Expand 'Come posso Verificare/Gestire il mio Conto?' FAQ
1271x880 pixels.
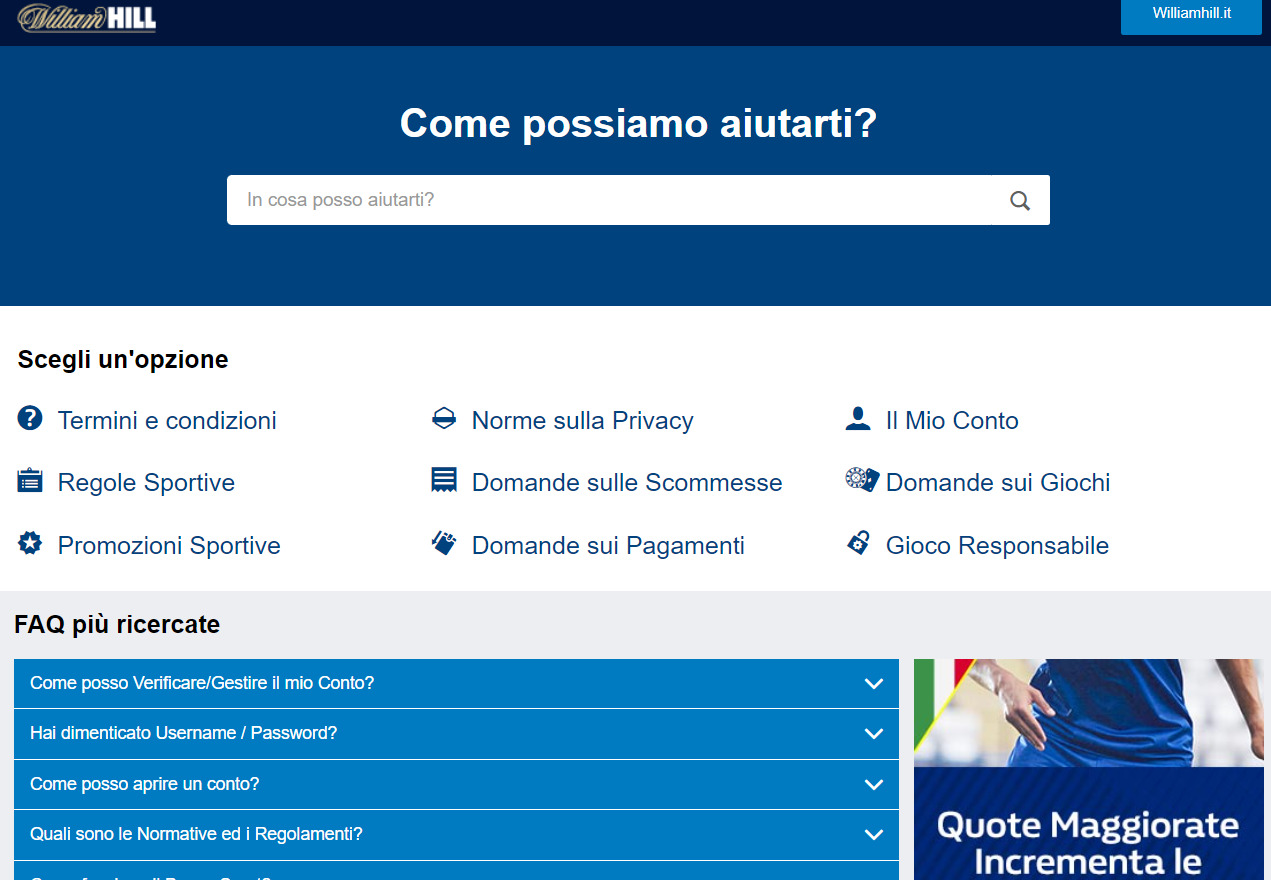(456, 684)
